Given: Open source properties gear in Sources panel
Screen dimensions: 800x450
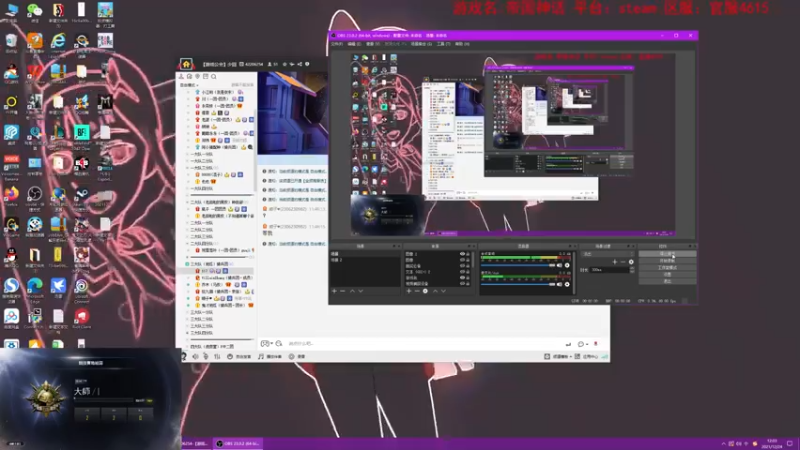Looking at the screenshot, I should tap(426, 291).
